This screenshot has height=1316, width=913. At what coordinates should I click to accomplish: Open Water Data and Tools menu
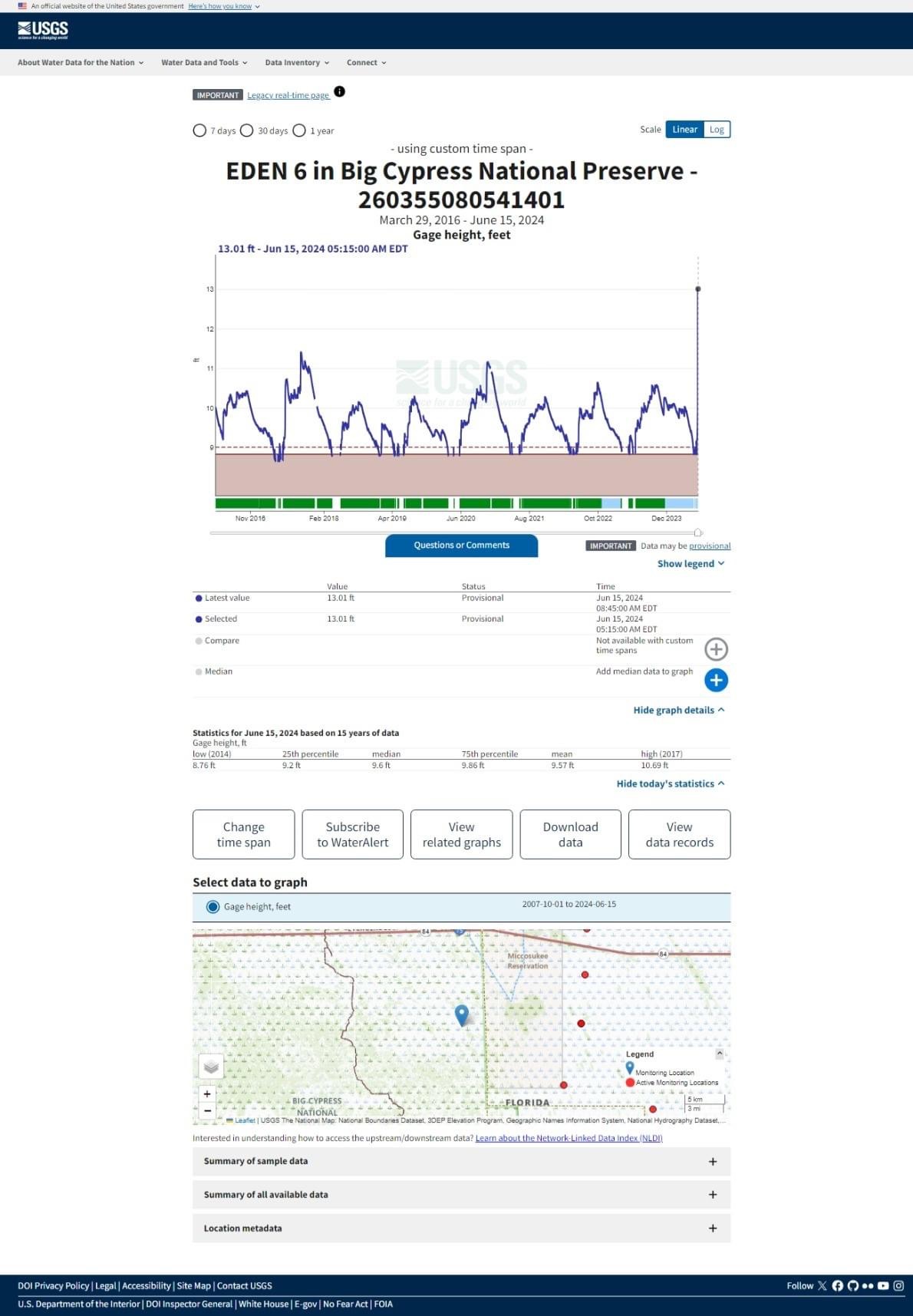point(204,63)
